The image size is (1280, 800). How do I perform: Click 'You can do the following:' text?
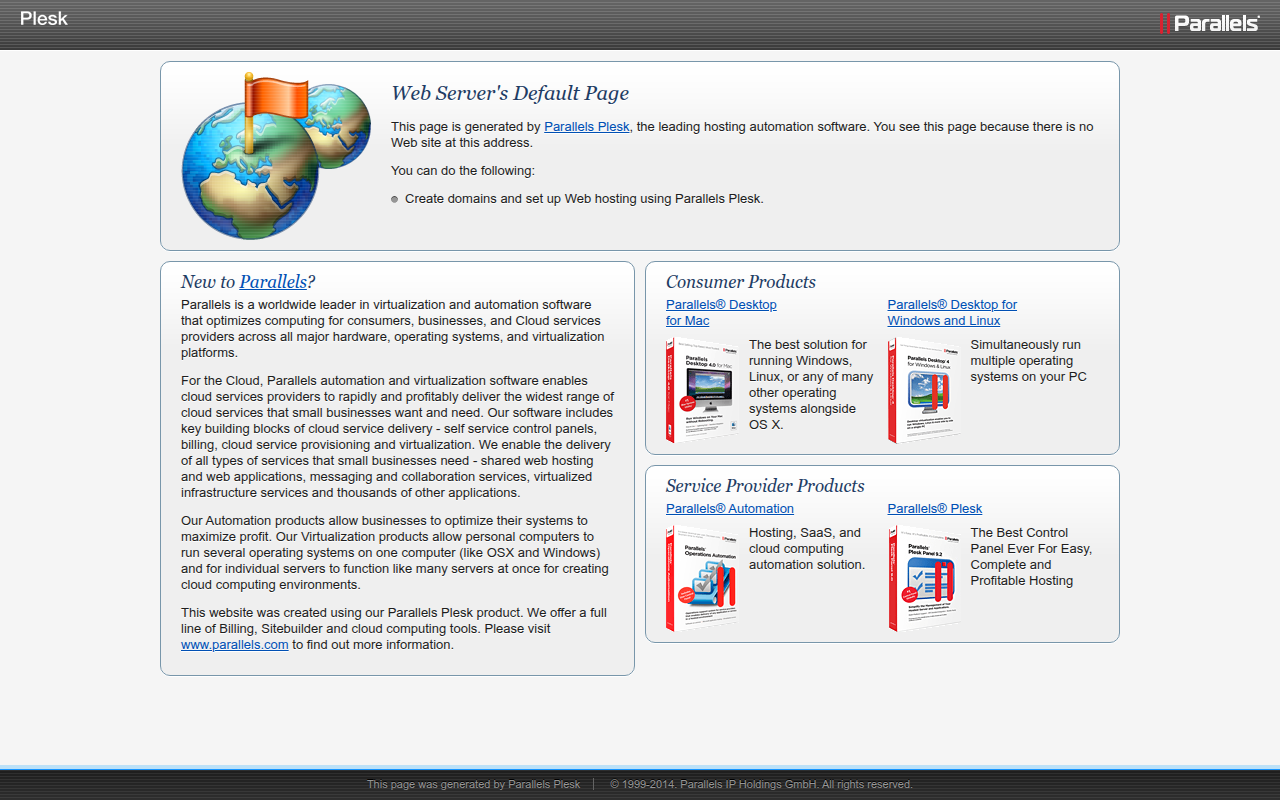coord(463,171)
